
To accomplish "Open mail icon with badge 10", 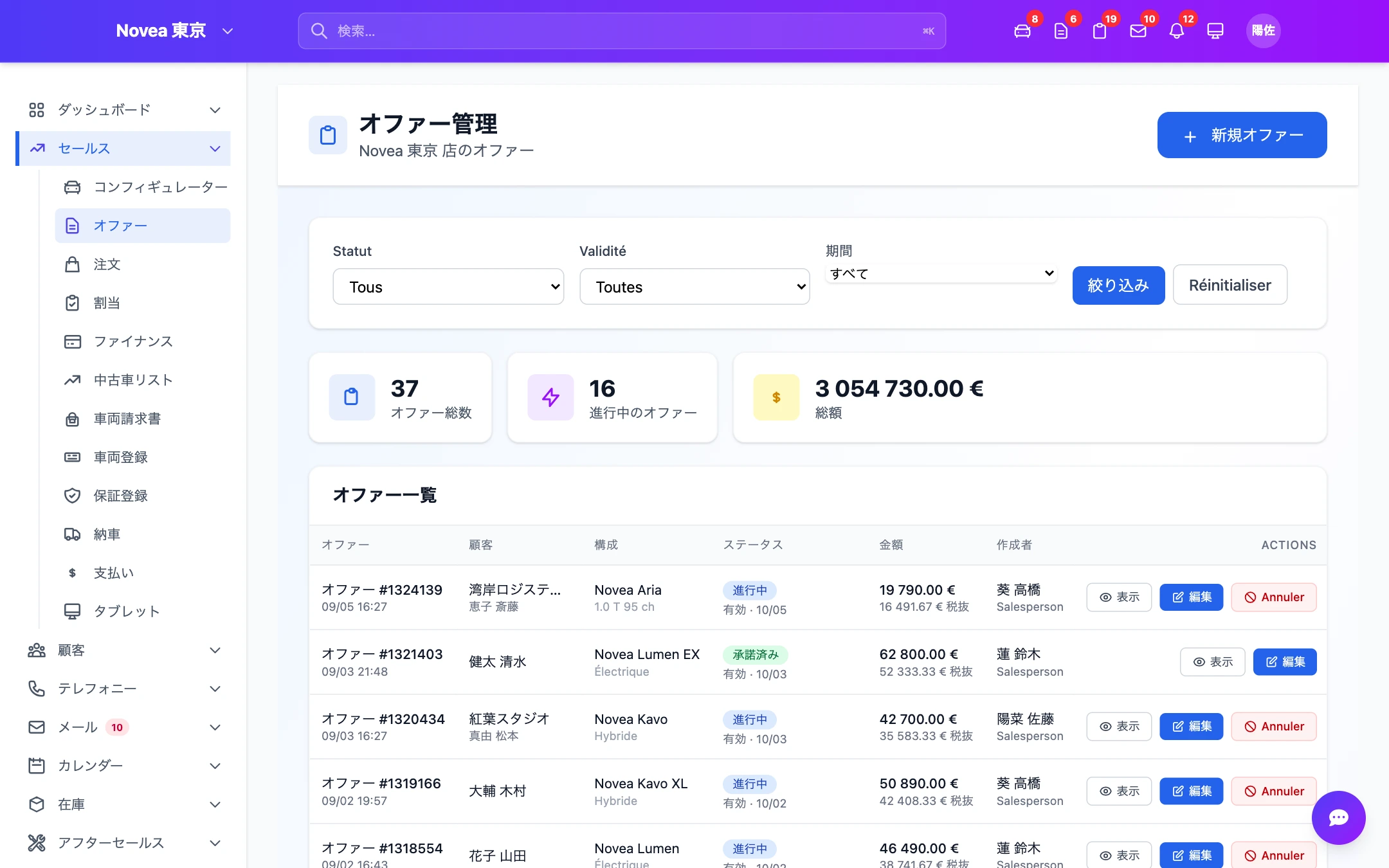I will 1138,31.
